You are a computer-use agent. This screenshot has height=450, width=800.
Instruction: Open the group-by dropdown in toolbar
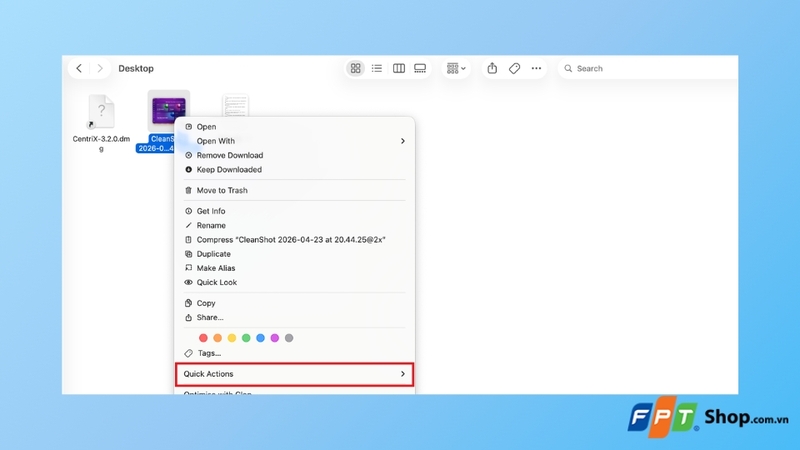click(456, 68)
